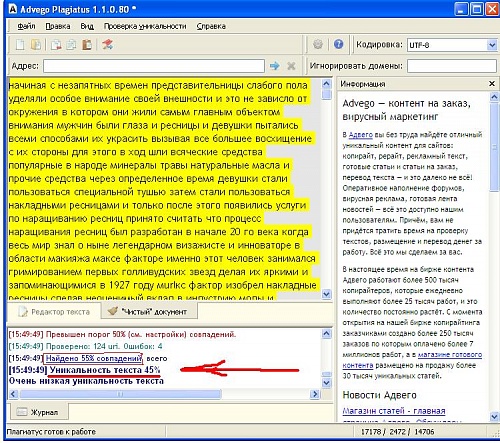The width and height of the screenshot is (500, 443).
Task: Click the Очень низкая уникальность текста line
Action: click(x=86, y=381)
